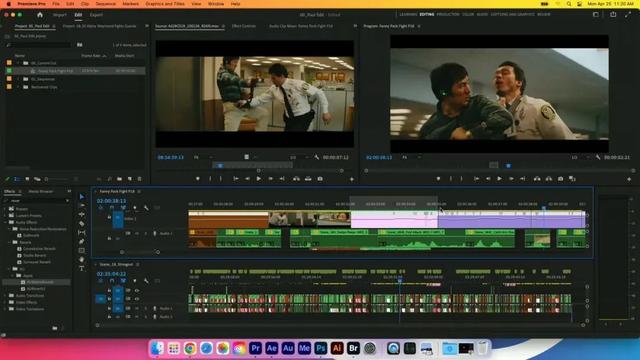
Task: Open Comparison View in Program monitor
Action: click(572, 179)
